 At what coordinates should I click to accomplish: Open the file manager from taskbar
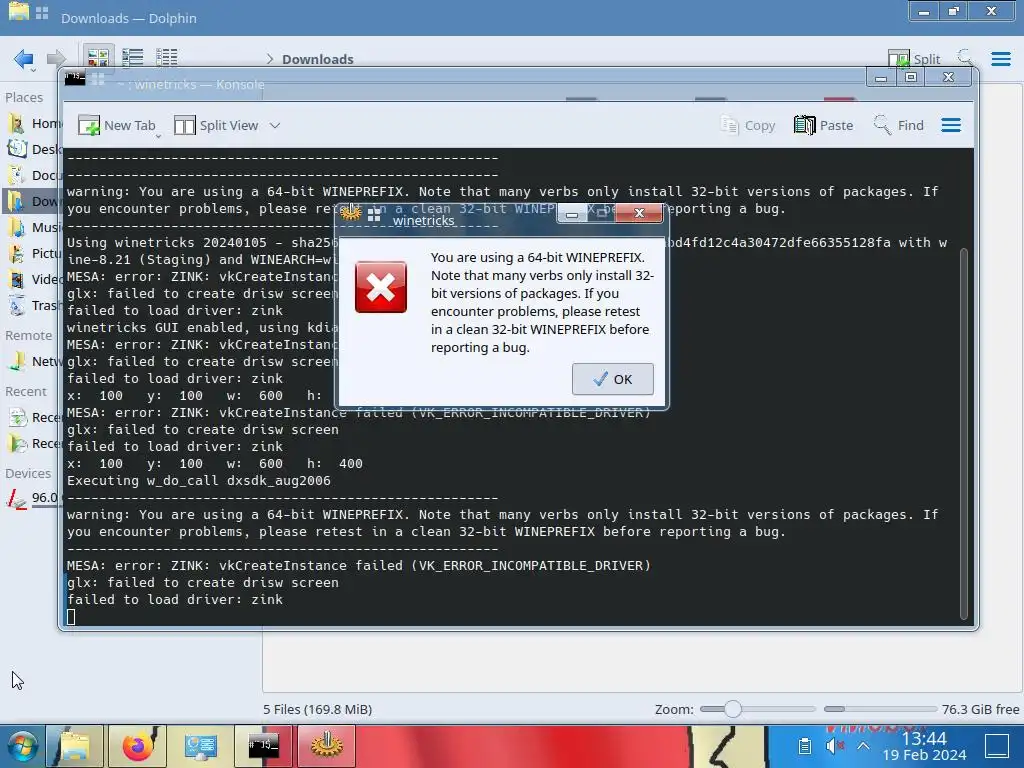(x=75, y=746)
